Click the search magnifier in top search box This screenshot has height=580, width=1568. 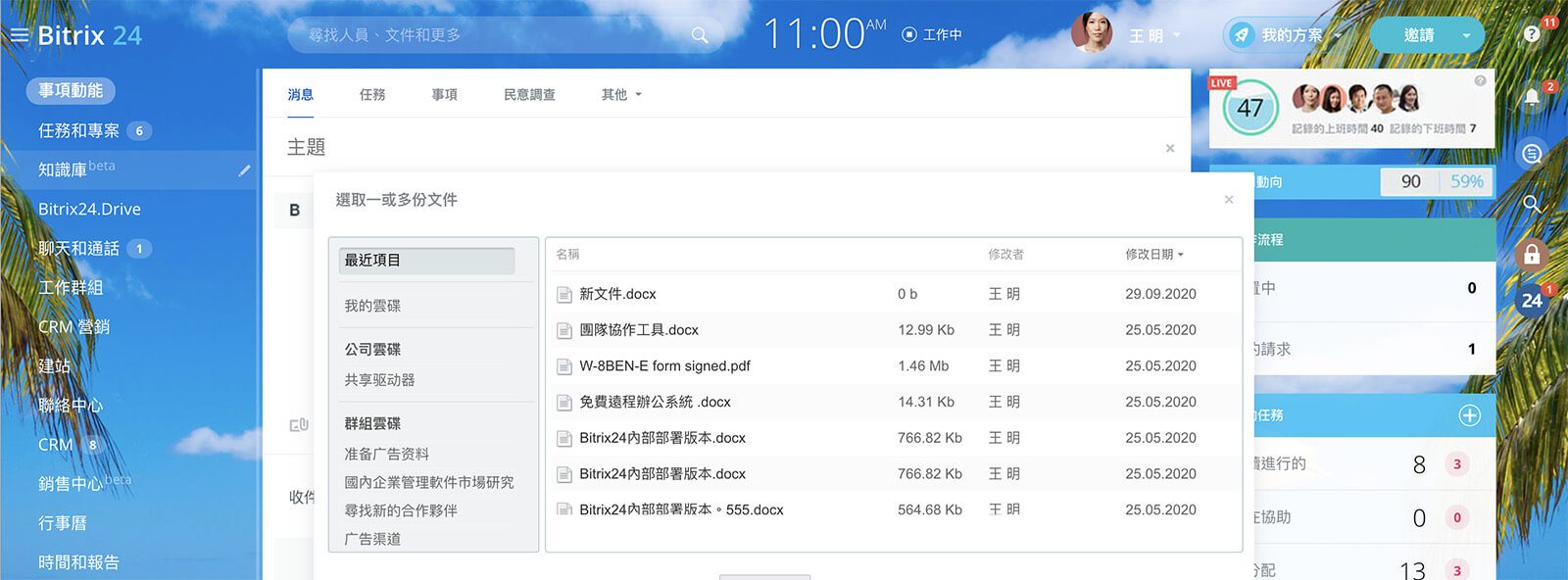[x=700, y=35]
